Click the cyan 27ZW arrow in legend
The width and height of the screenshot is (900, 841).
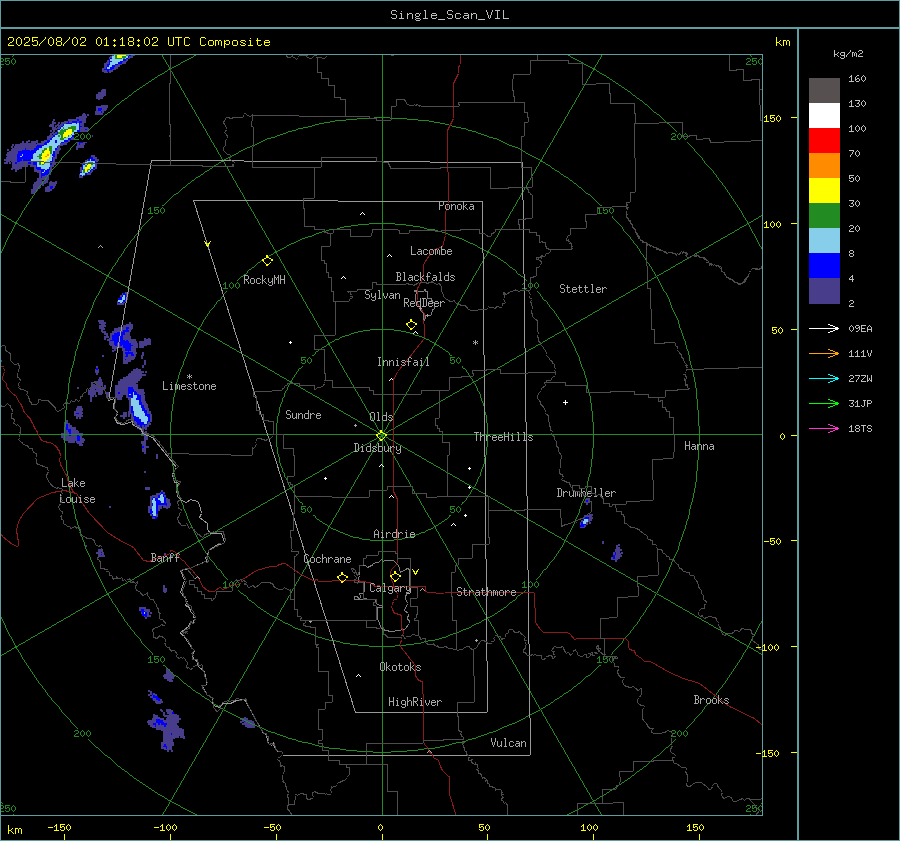[824, 379]
